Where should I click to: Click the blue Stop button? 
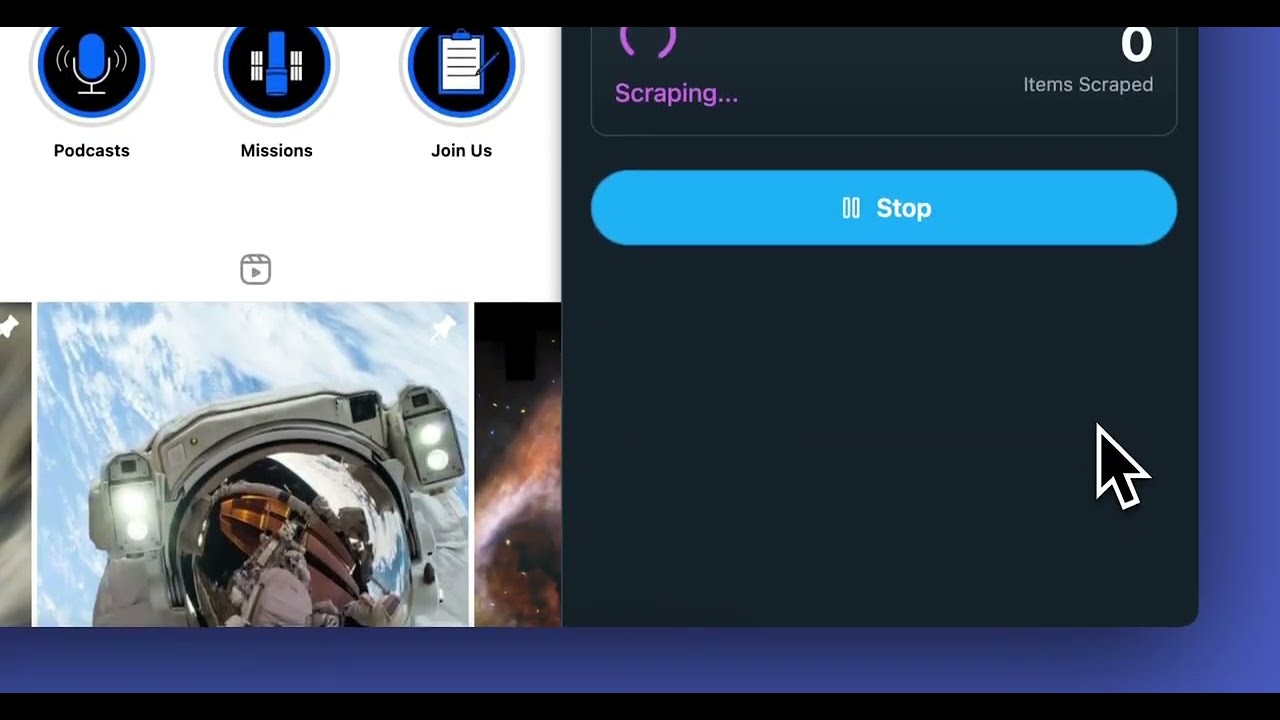point(884,208)
